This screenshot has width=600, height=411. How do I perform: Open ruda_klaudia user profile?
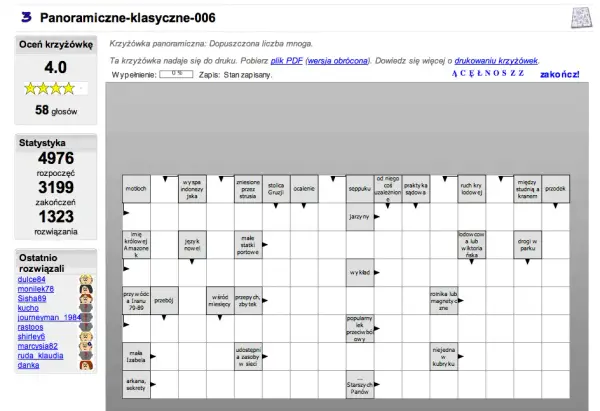pyautogui.click(x=40, y=356)
